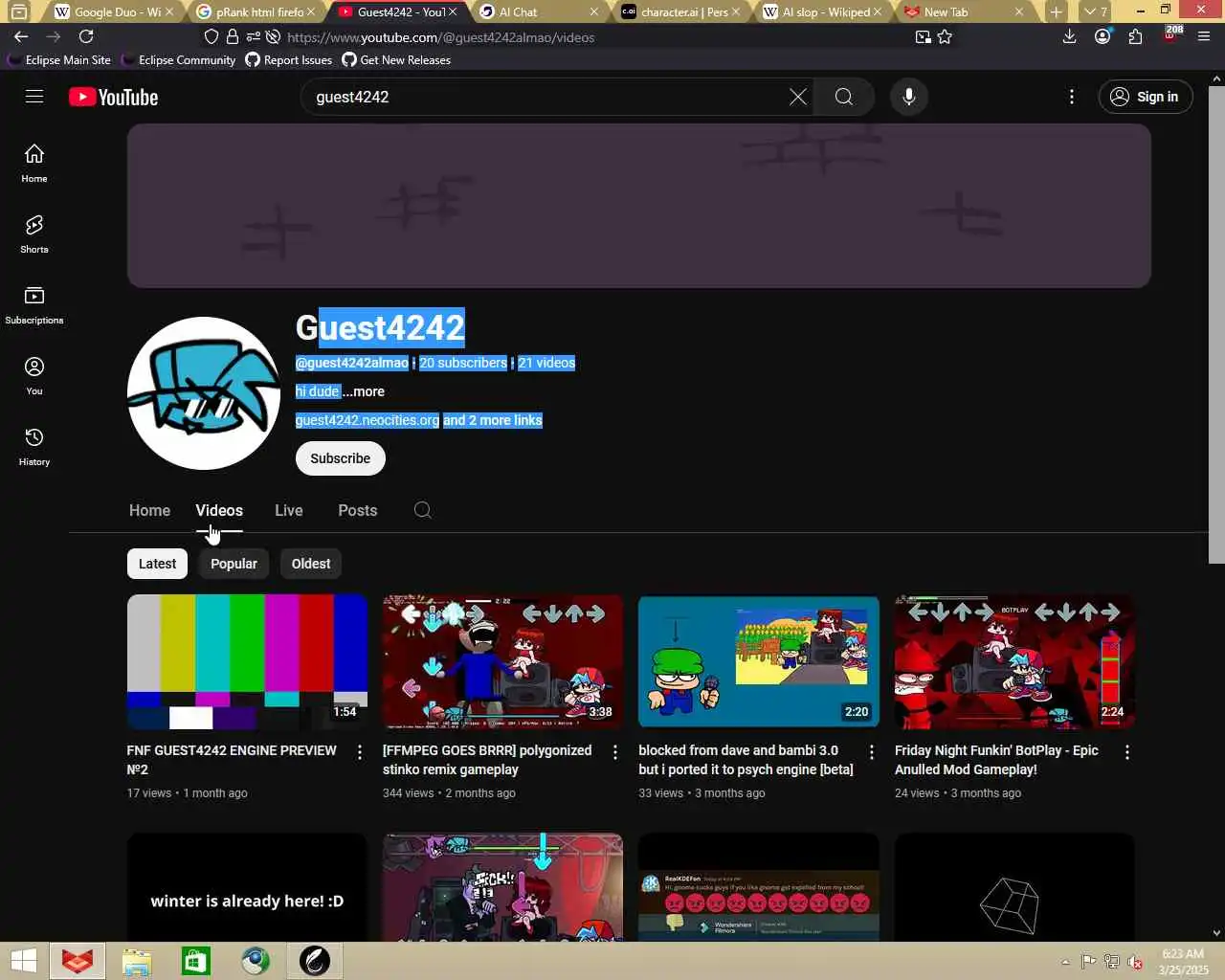Open Home in the YouTube sidebar

[34, 163]
